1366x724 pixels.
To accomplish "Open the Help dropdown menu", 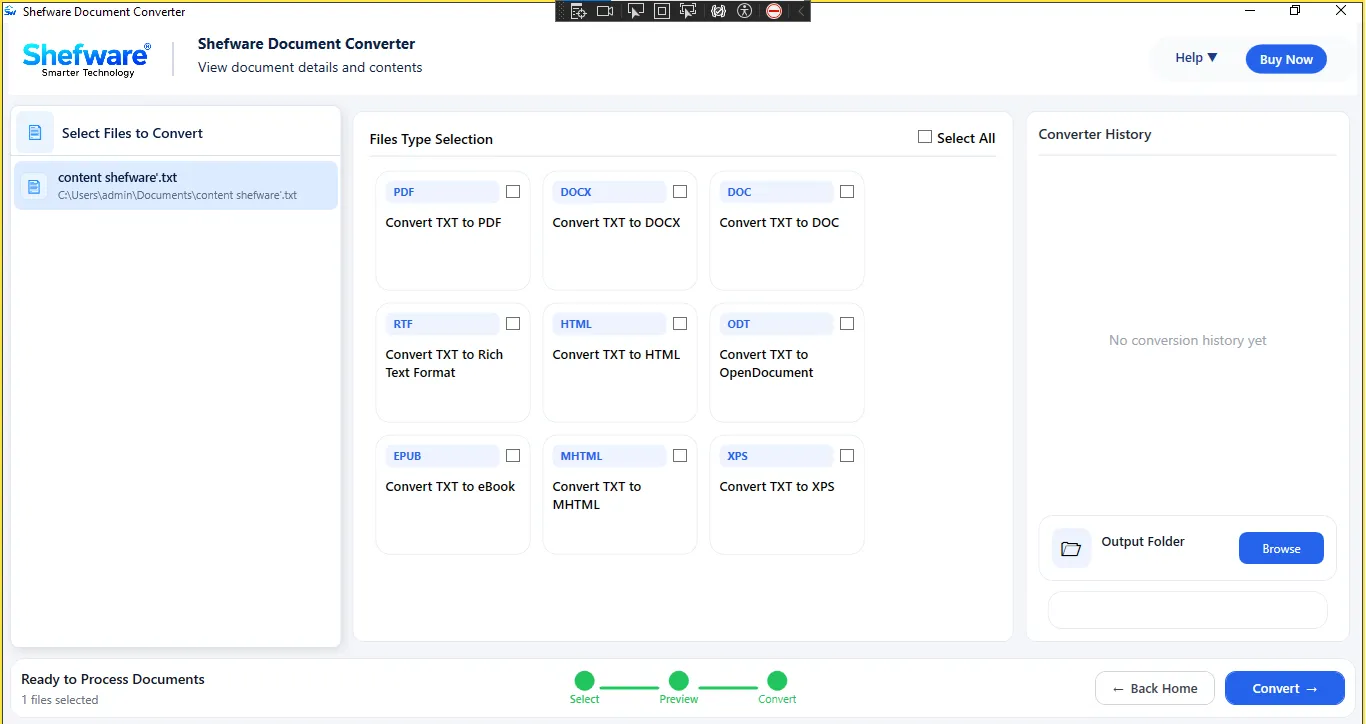I will pyautogui.click(x=1196, y=58).
